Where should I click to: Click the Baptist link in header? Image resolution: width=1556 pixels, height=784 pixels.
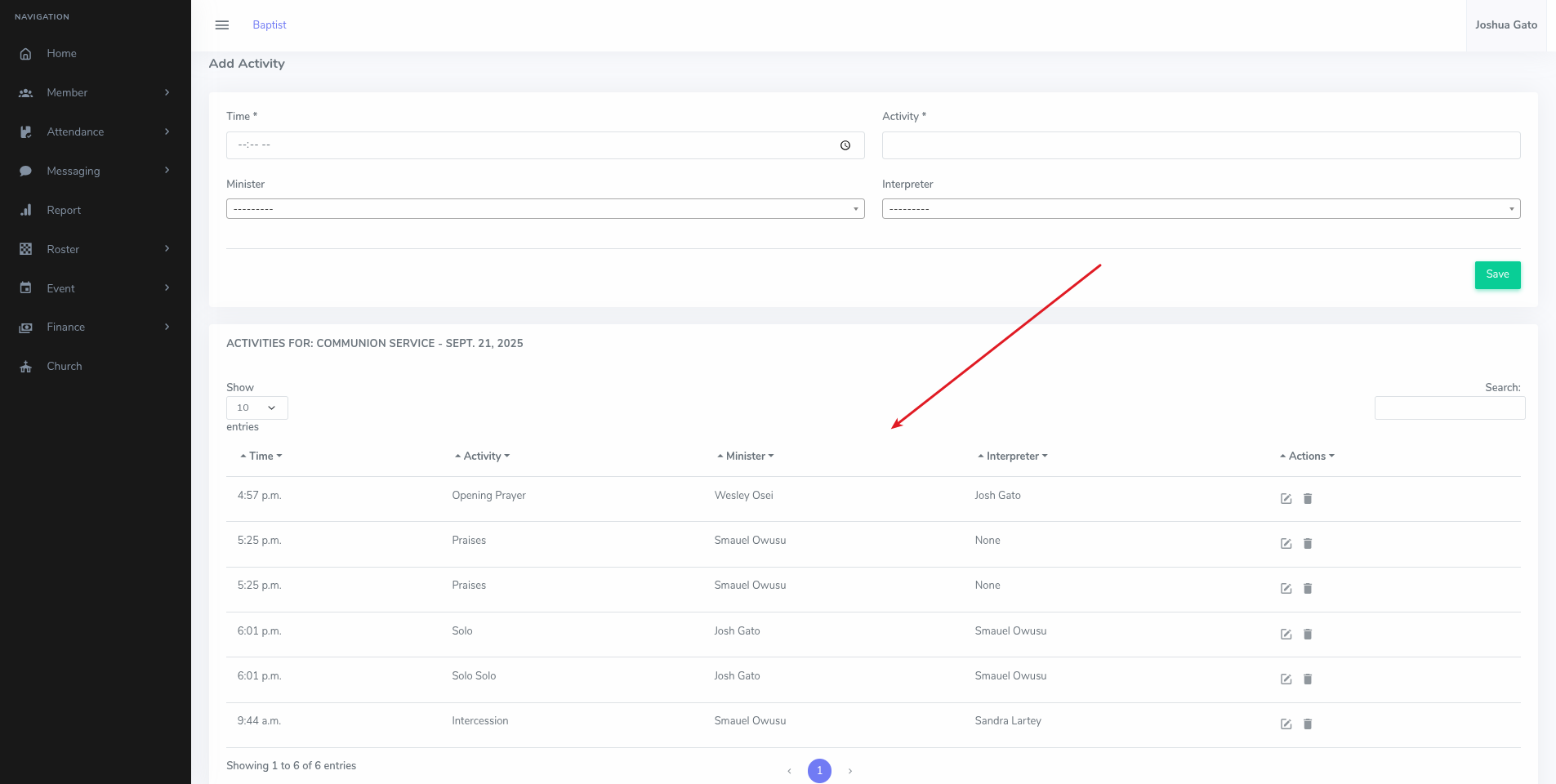pyautogui.click(x=270, y=25)
